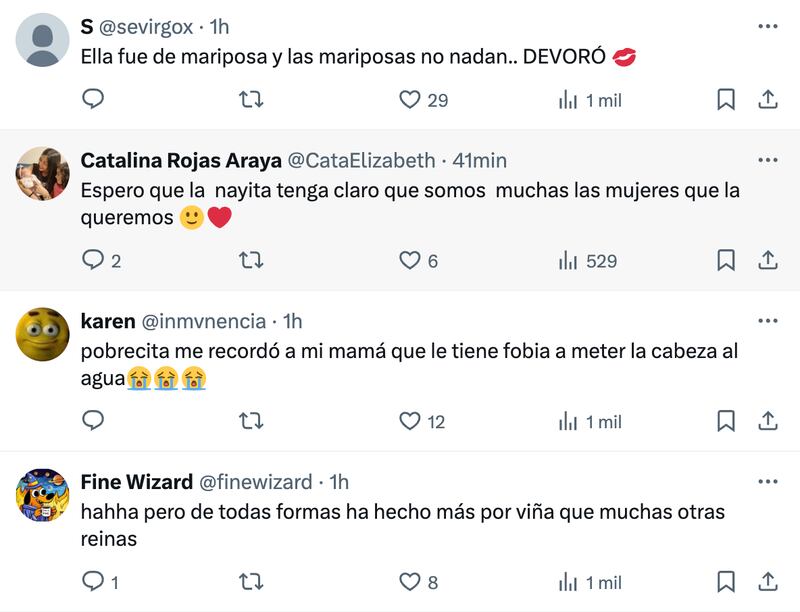The image size is (800, 612).
Task: Click the reply icon on Fine Wizard's tweet
Action: 93,580
